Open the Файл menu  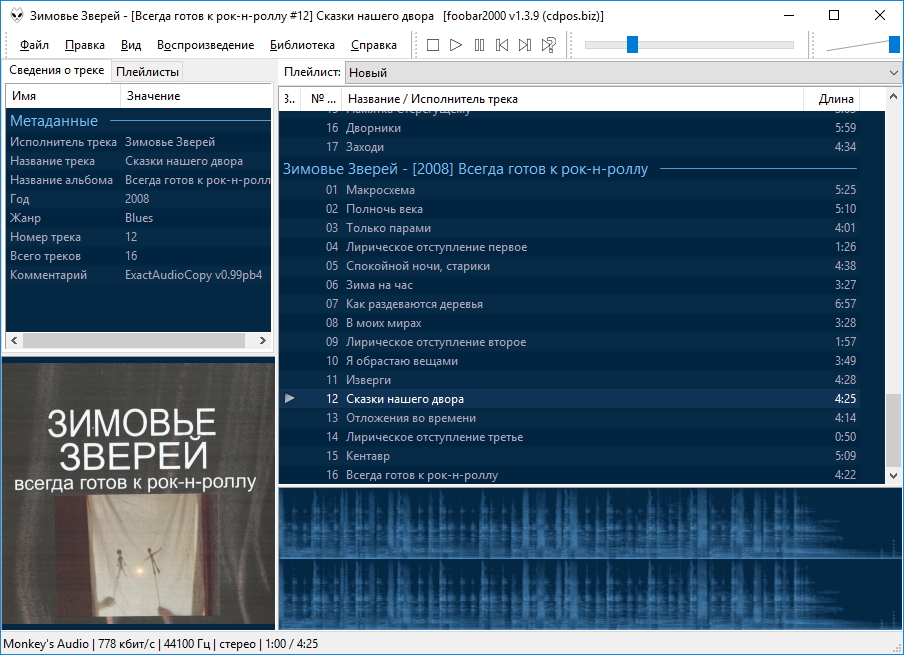tap(34, 45)
